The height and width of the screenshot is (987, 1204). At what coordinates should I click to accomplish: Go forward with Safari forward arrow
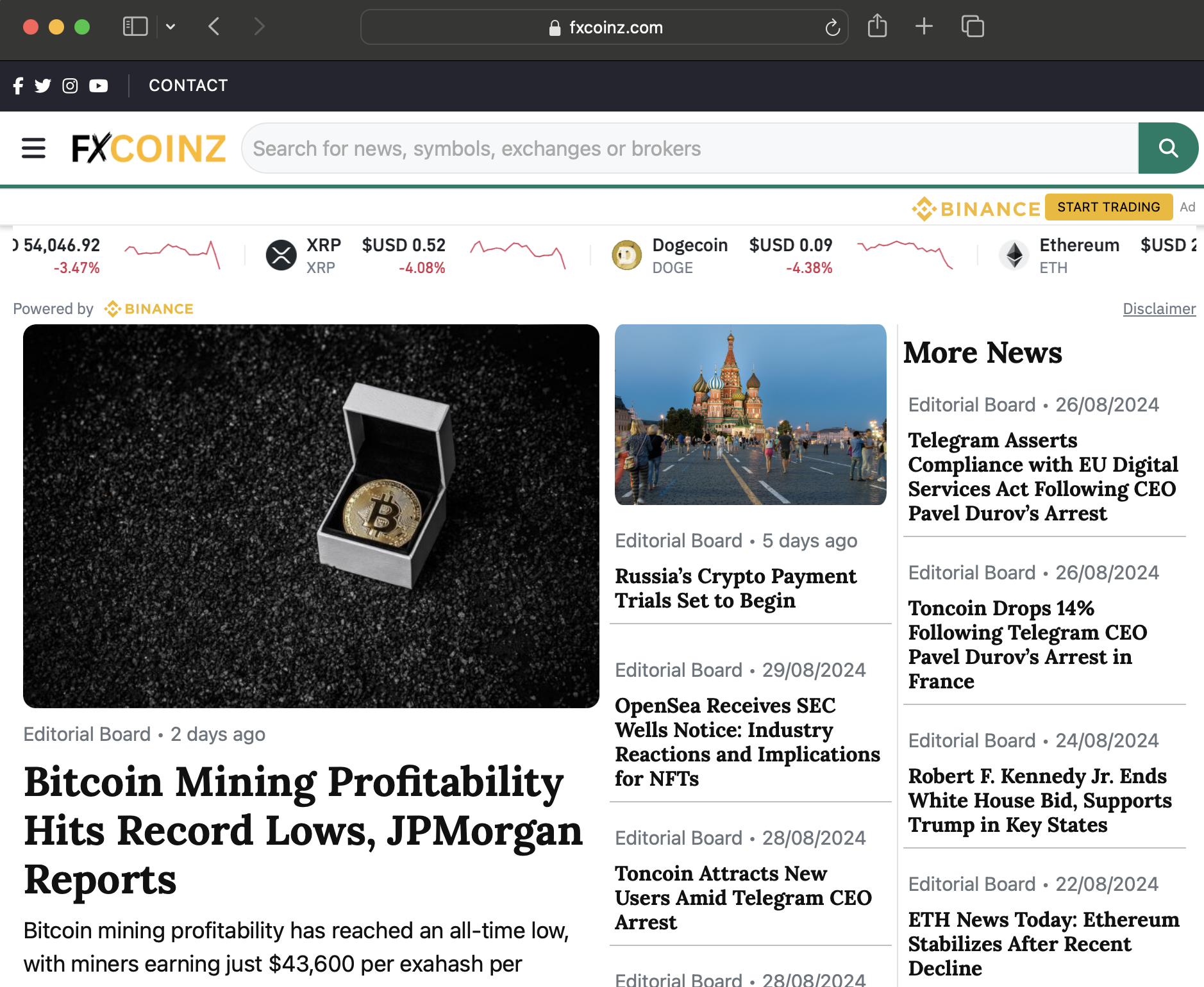pyautogui.click(x=258, y=26)
